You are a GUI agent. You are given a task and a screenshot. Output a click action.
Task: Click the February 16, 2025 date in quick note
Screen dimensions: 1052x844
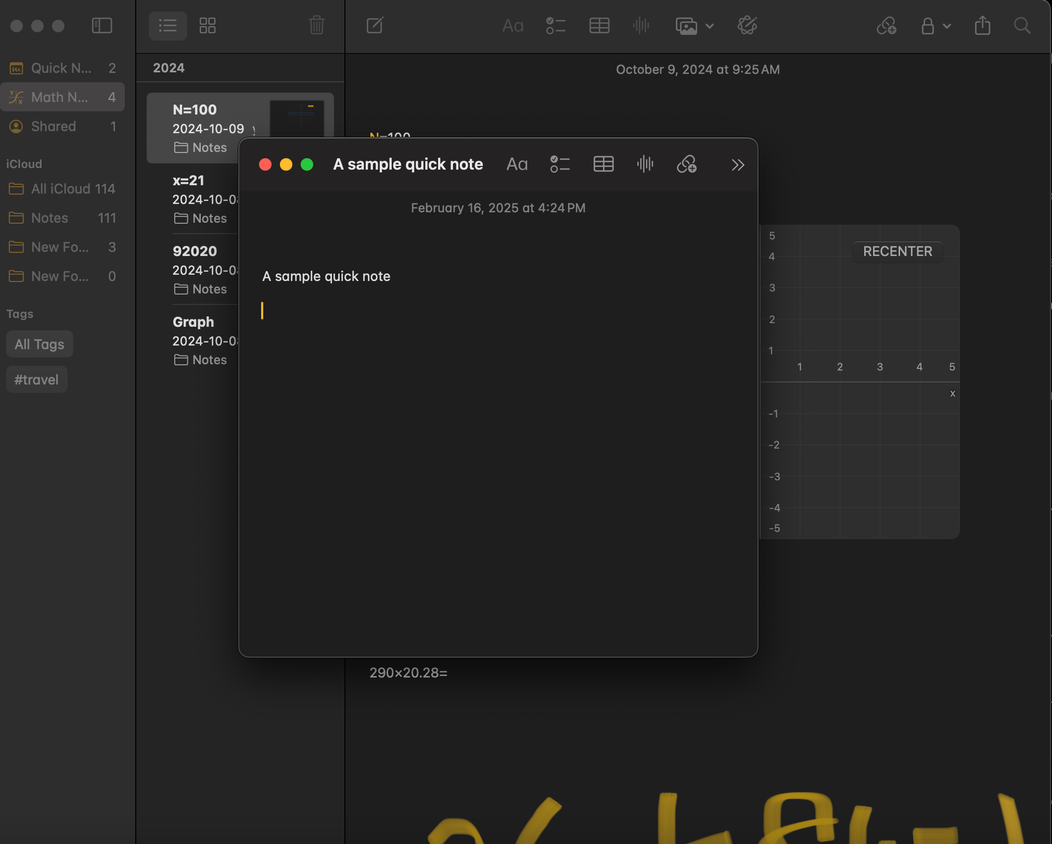coord(498,208)
